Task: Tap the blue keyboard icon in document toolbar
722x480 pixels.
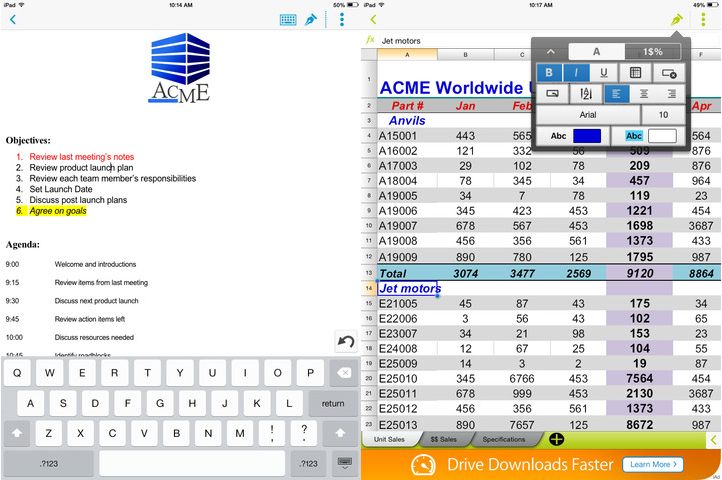Action: click(x=288, y=20)
